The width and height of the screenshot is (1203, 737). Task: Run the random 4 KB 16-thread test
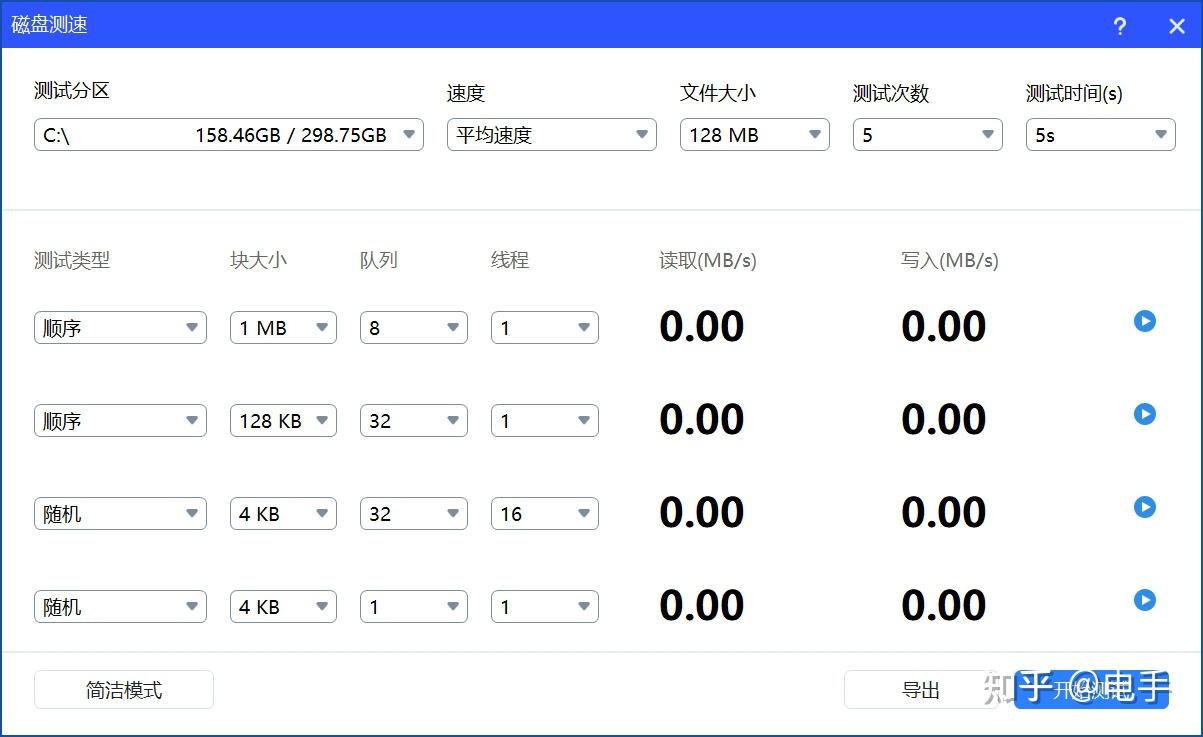coord(1143,507)
